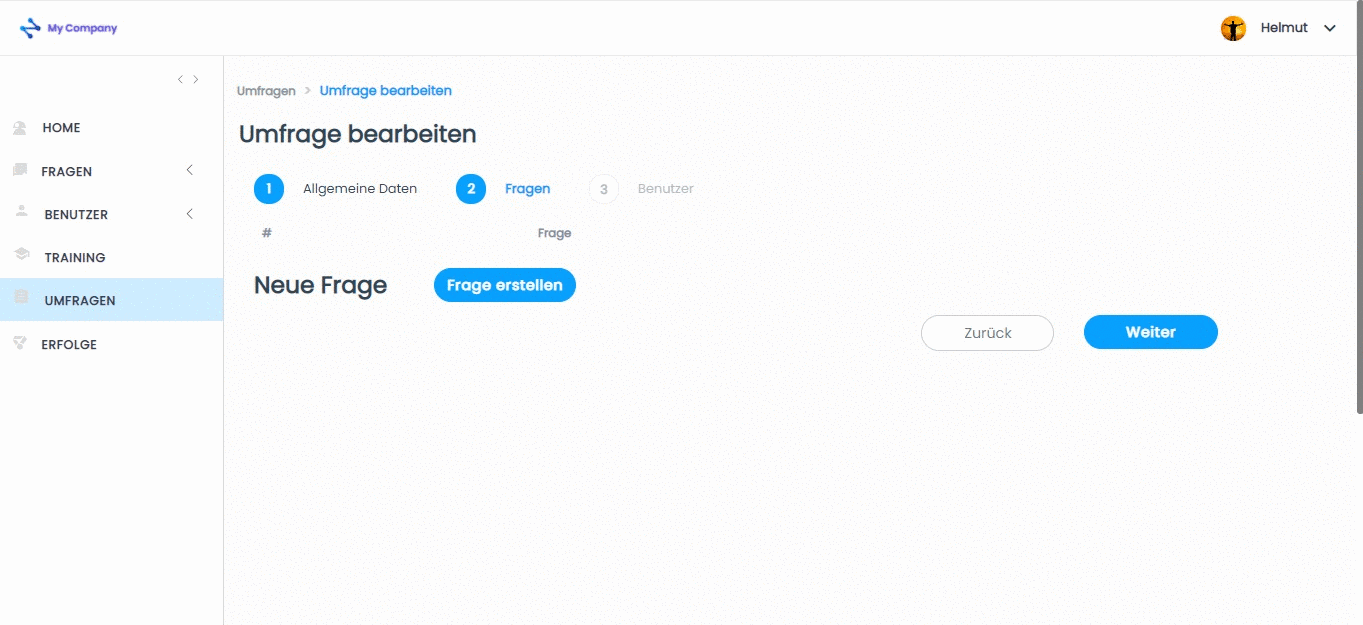Click the Umfragen sidebar icon

coord(21,299)
